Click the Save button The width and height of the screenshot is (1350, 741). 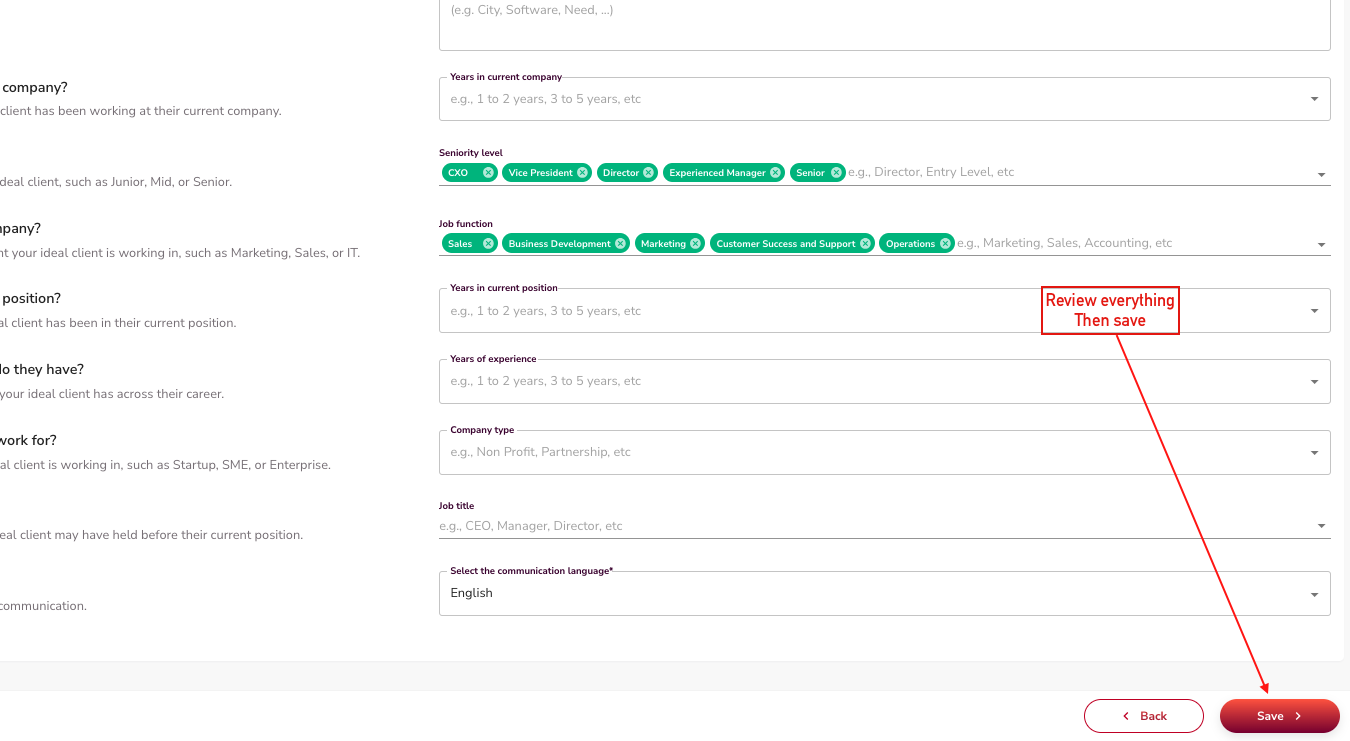pos(1279,716)
